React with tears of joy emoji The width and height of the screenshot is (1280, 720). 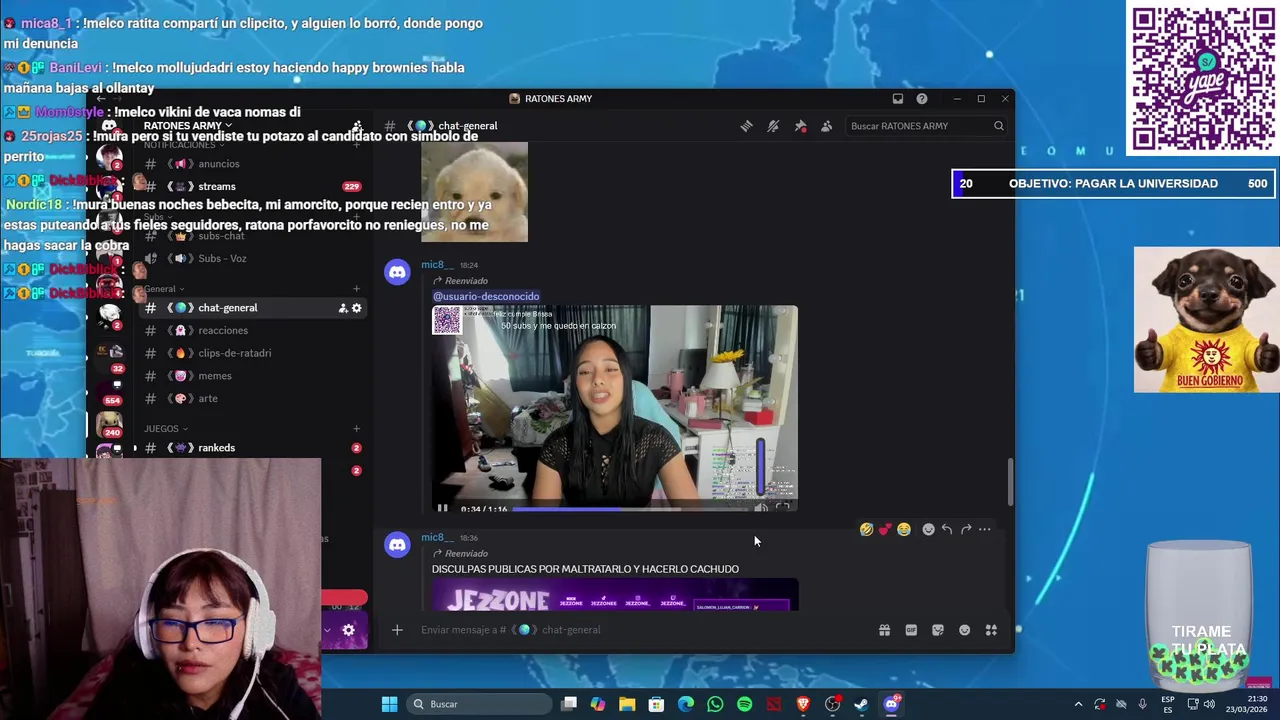tap(904, 529)
